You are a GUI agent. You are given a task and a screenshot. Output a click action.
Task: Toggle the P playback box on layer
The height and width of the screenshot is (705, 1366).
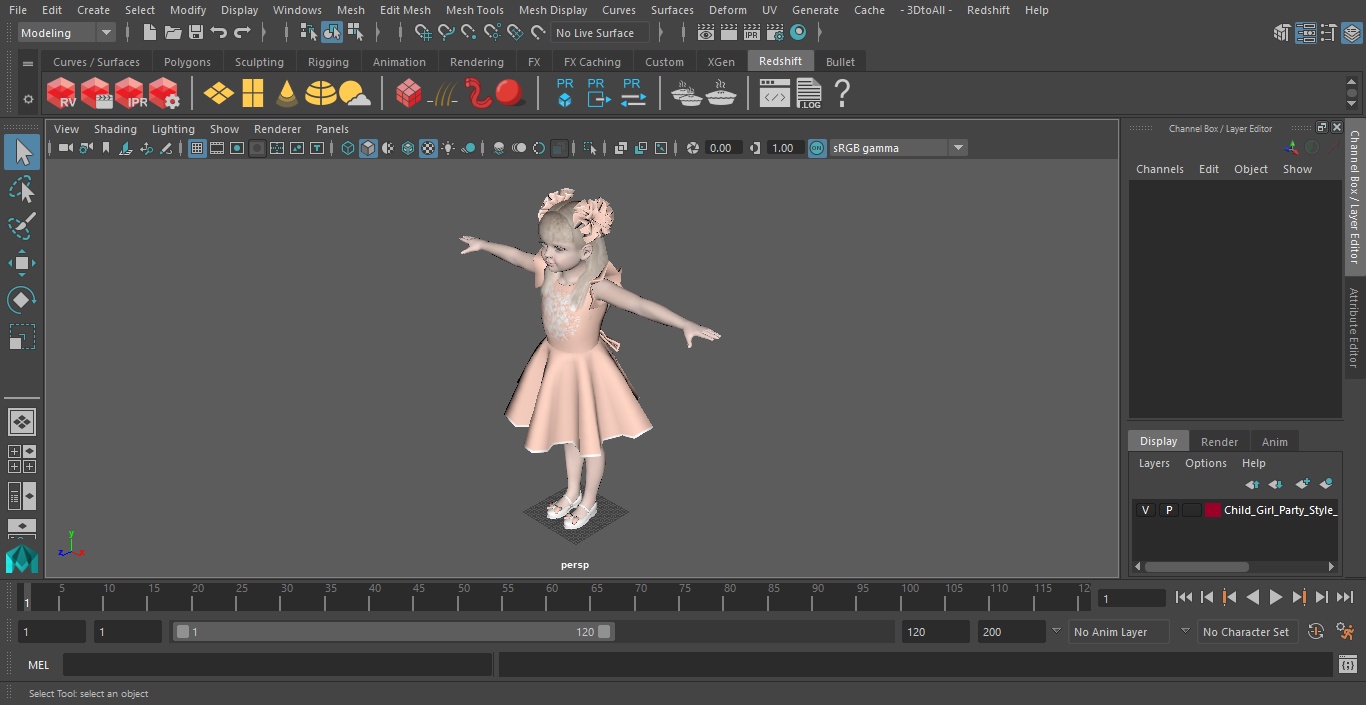click(x=1168, y=510)
